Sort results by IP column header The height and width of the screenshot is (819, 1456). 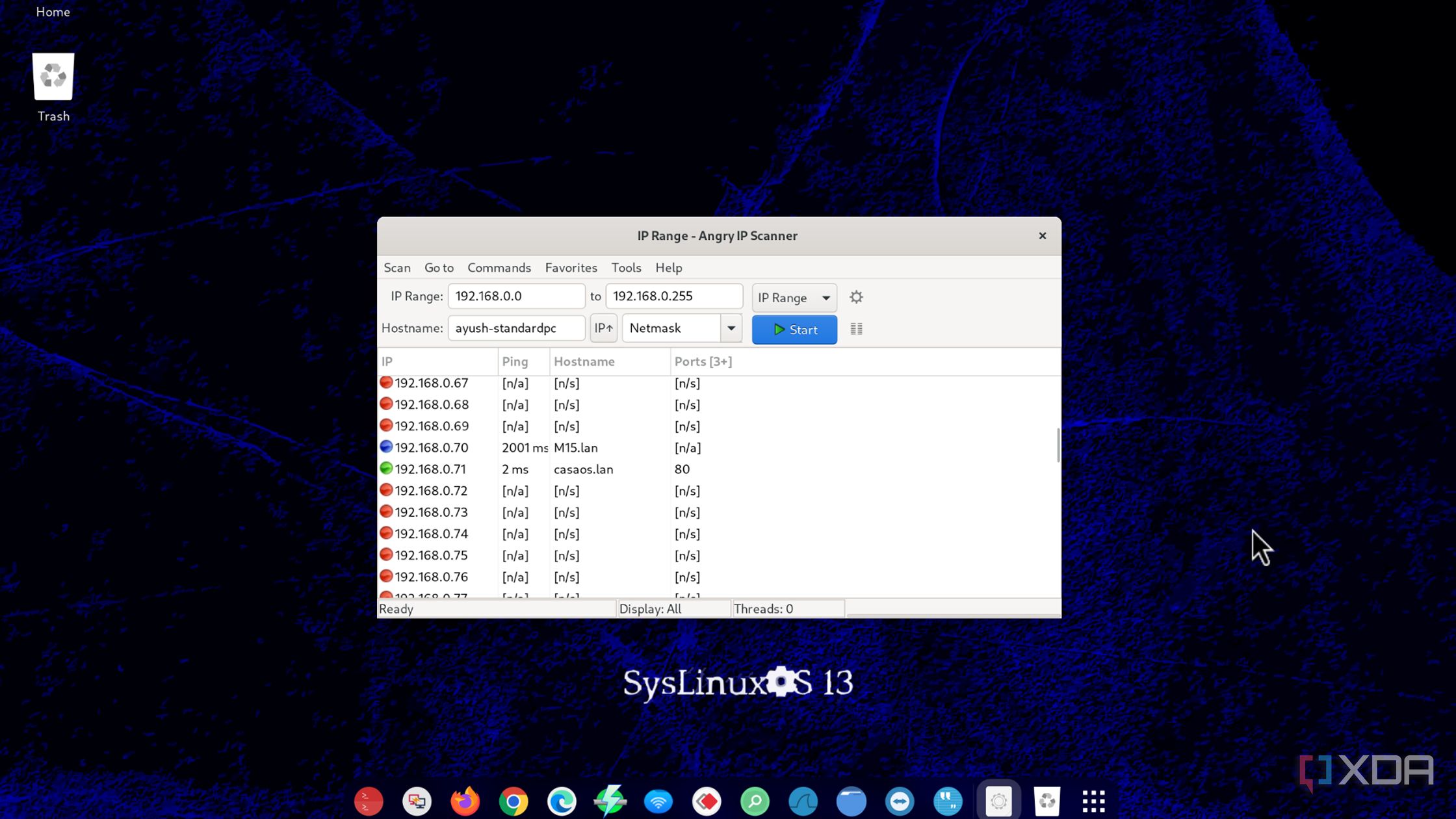pos(437,361)
